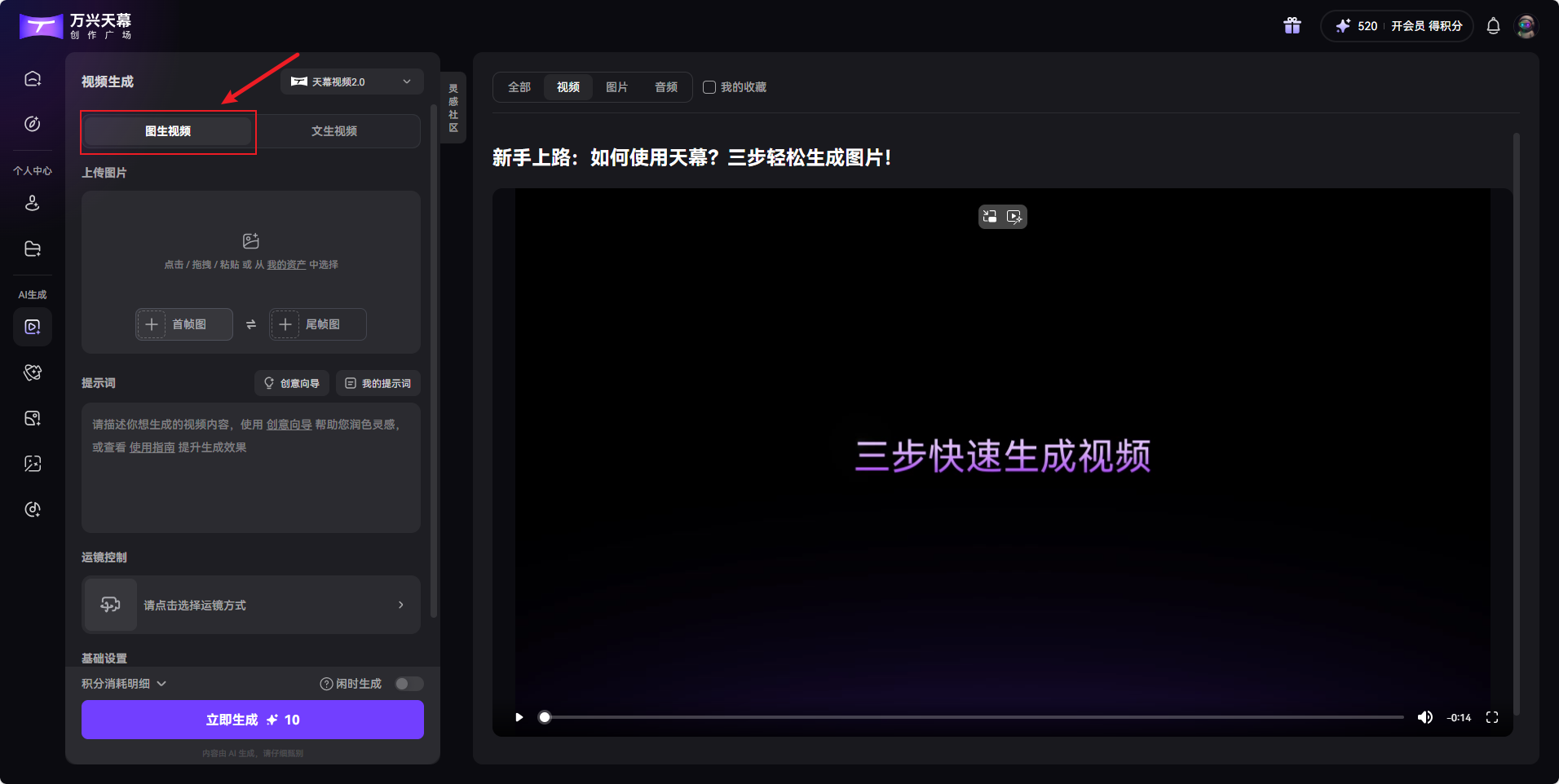
Task: Enable the 闲时生成 toggle
Action: pyautogui.click(x=409, y=684)
